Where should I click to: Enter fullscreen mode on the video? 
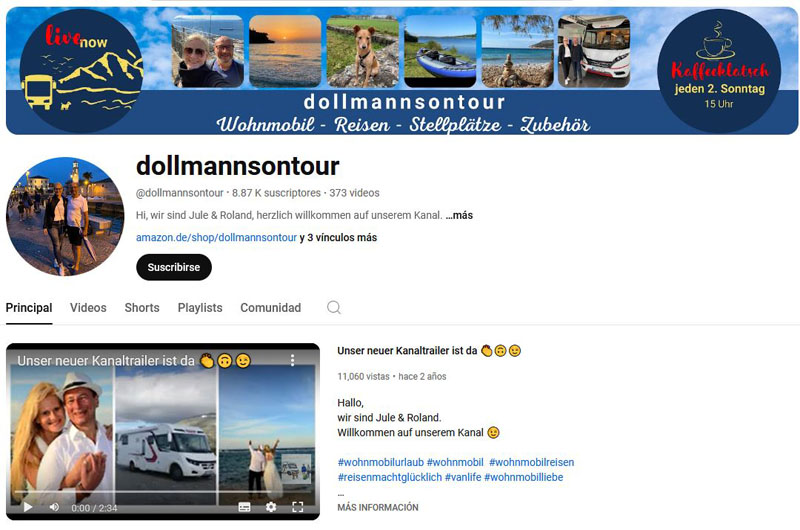[x=297, y=507]
